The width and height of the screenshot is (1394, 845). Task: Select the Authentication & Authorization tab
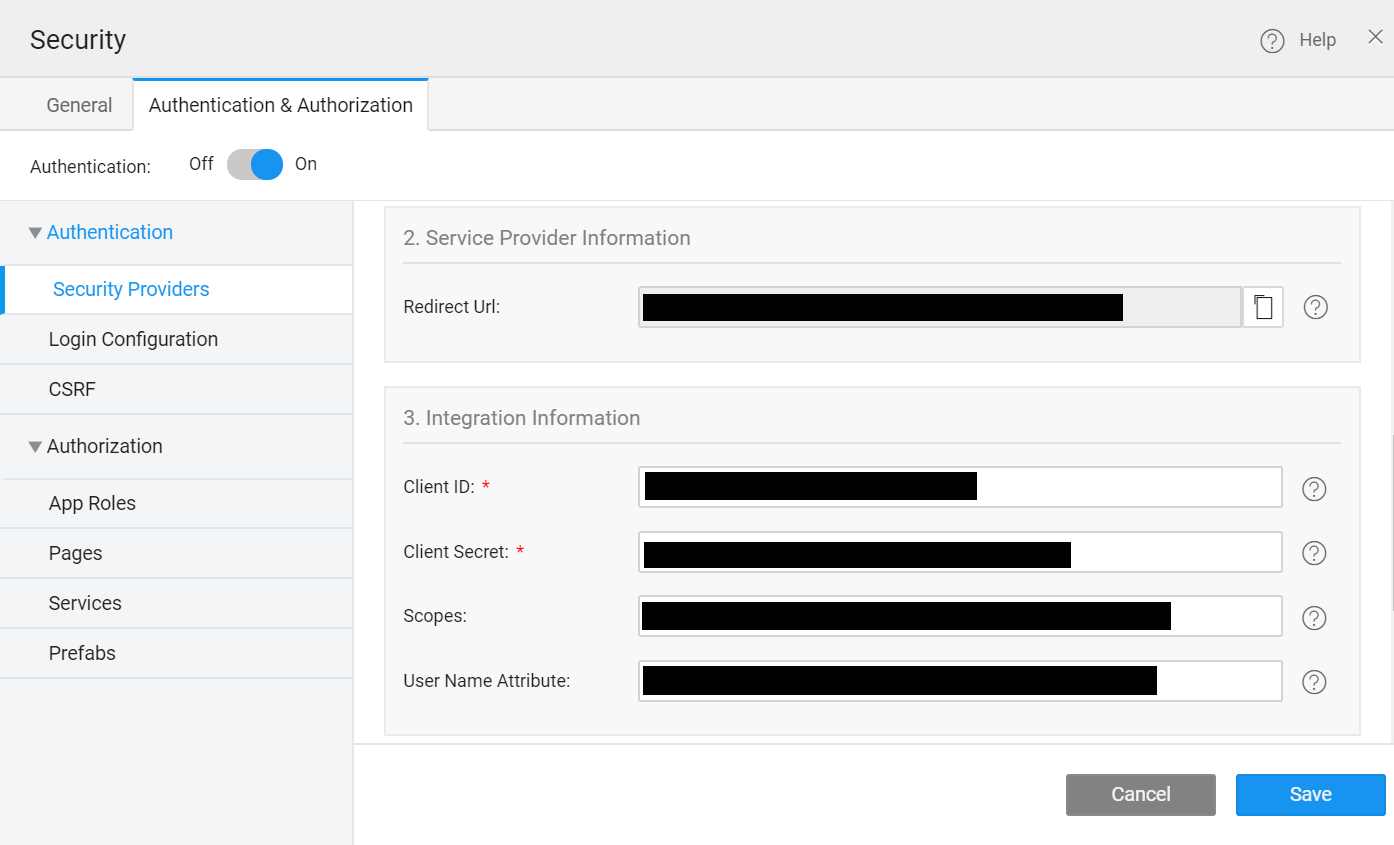[x=280, y=104]
